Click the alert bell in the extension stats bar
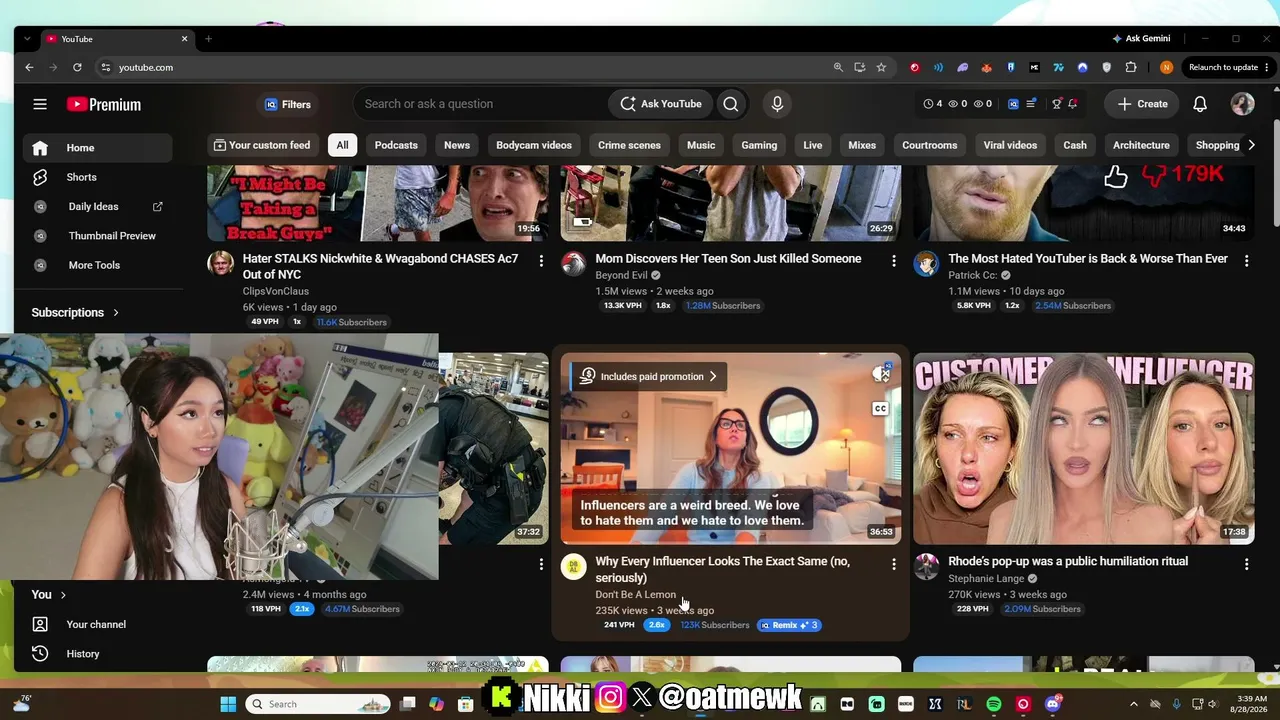The width and height of the screenshot is (1280, 720). click(1073, 104)
